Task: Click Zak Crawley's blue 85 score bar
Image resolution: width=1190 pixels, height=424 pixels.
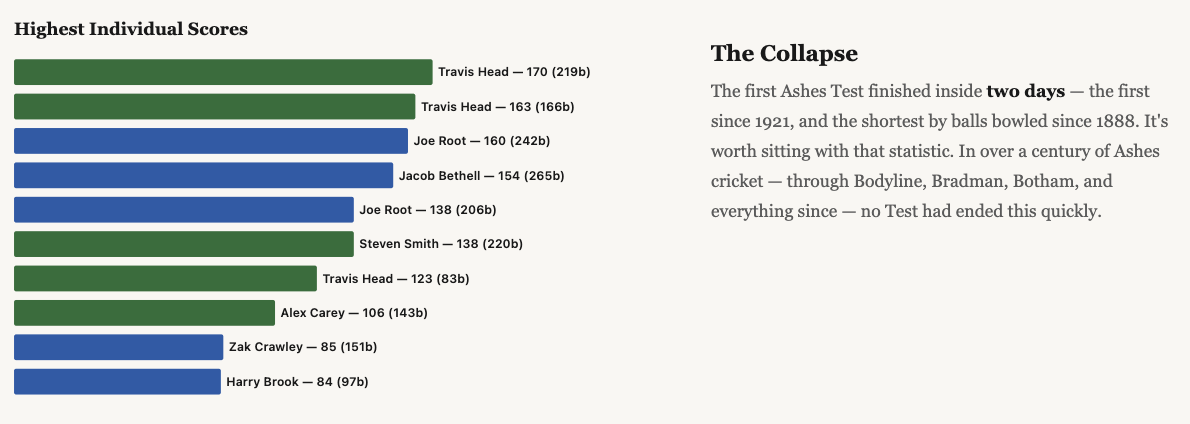Action: tap(118, 347)
